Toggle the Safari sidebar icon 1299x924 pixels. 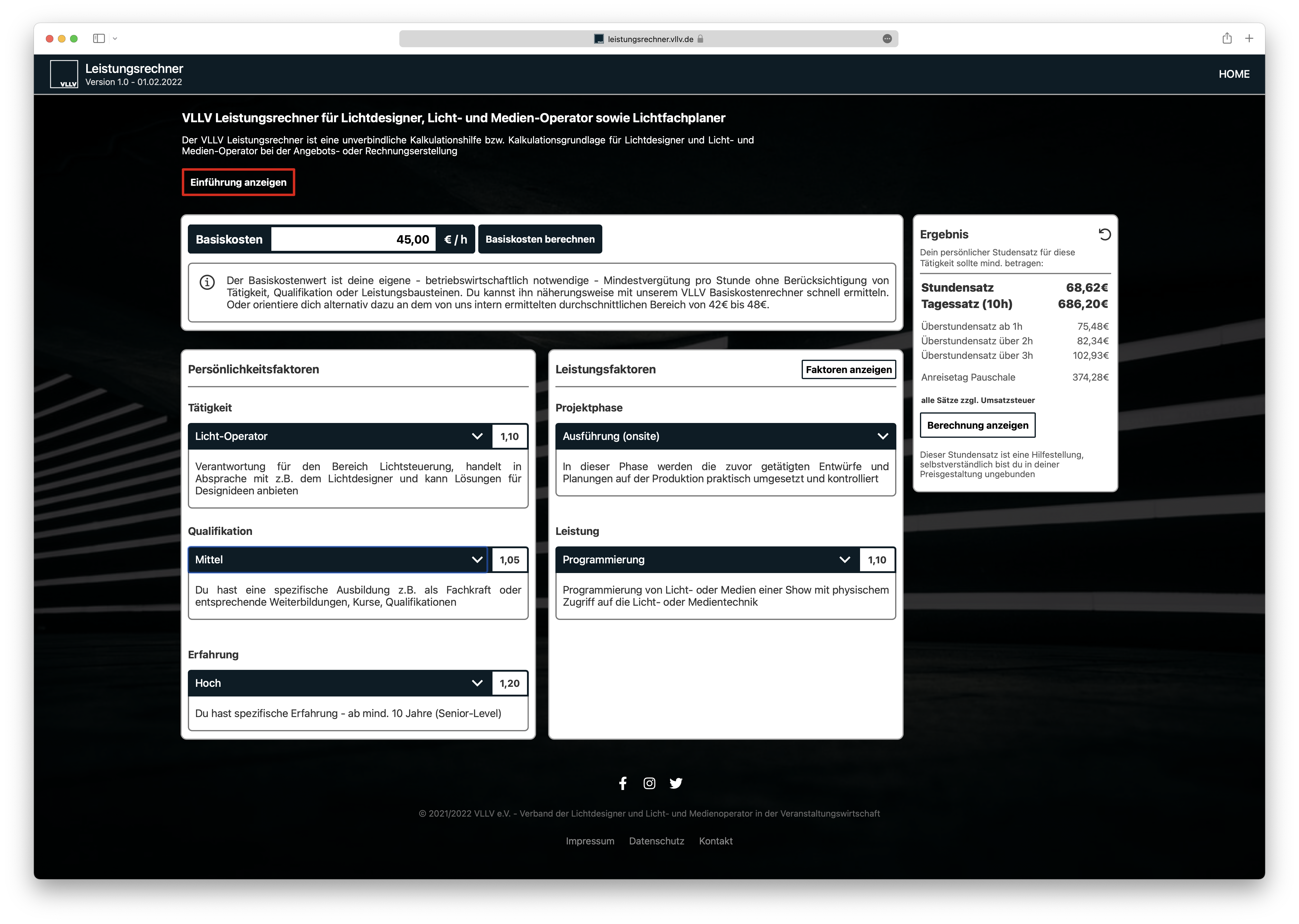[x=99, y=39]
